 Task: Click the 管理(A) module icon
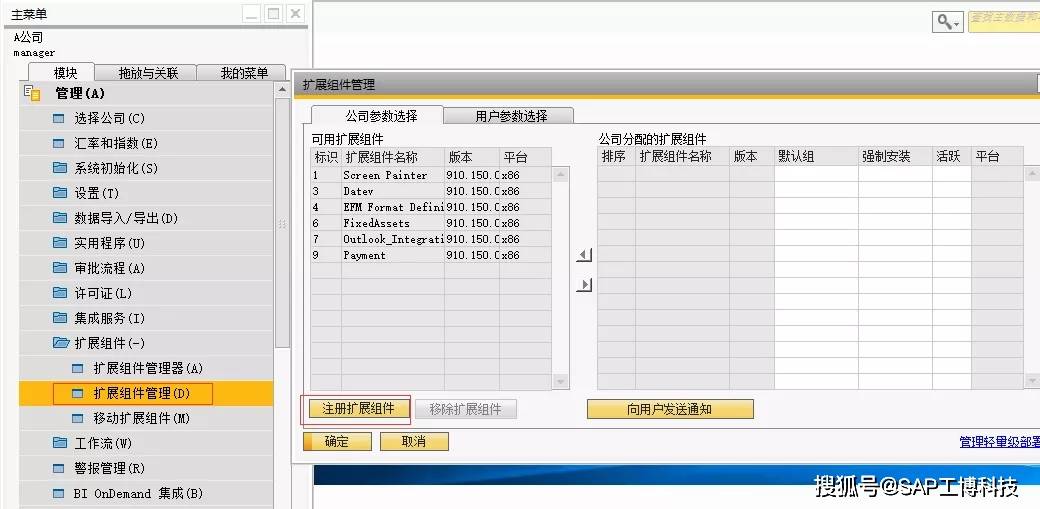pos(32,93)
